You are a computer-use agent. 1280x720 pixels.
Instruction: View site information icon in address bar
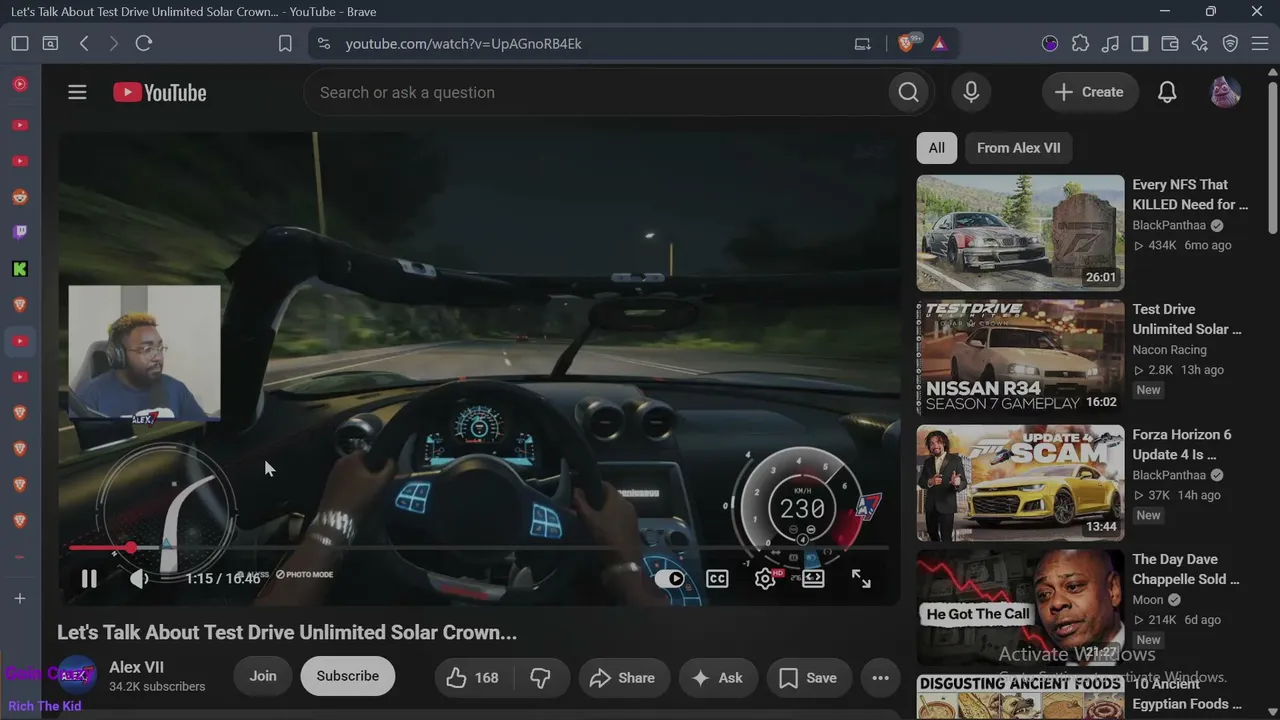323,43
